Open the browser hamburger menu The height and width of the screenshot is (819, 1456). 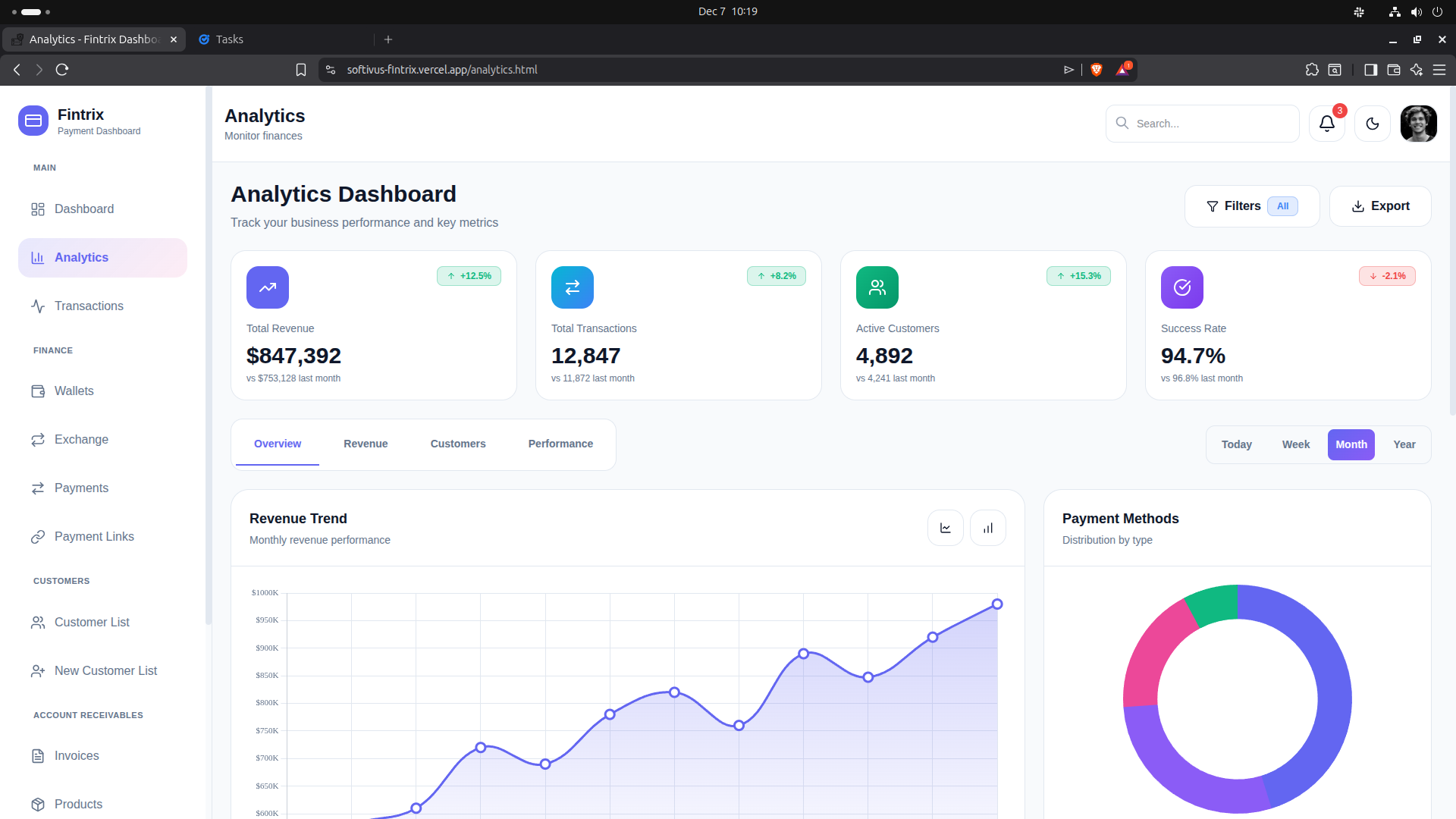[x=1439, y=69]
